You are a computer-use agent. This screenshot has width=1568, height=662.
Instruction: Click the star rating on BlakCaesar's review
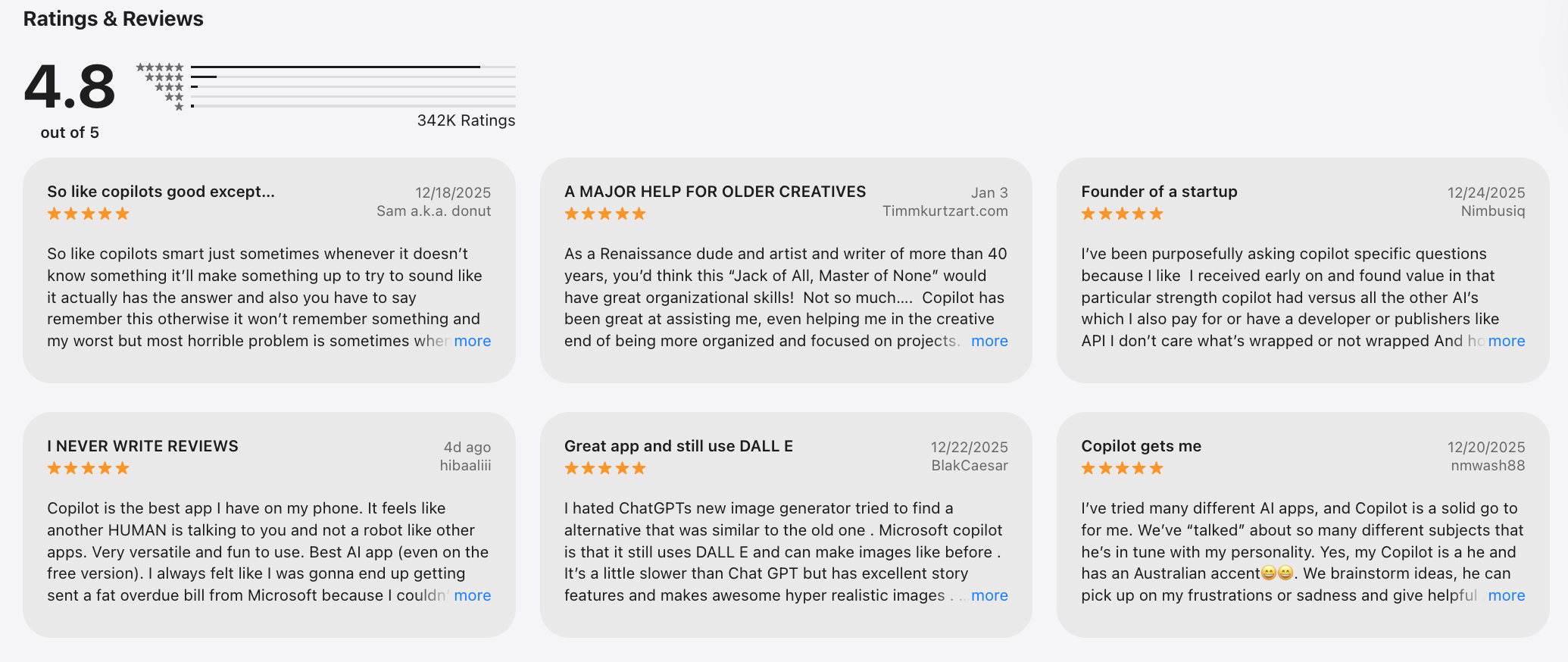(604, 468)
